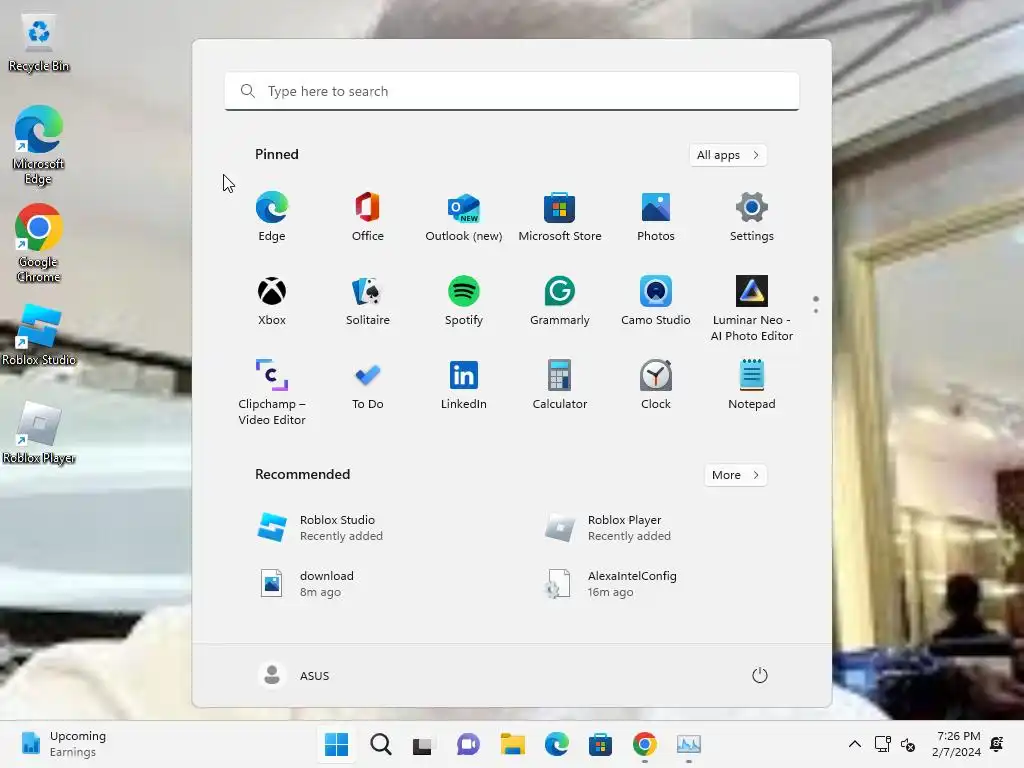Open the ASUS user account menu
Screen dimensions: 1024x768
pyautogui.click(x=294, y=675)
